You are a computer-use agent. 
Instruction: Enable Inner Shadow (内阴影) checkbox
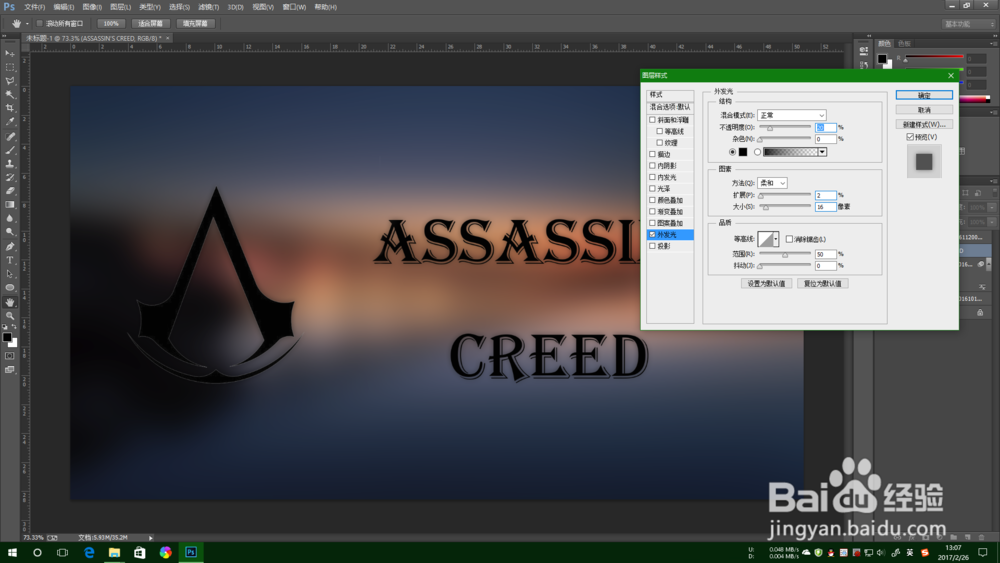(x=652, y=166)
